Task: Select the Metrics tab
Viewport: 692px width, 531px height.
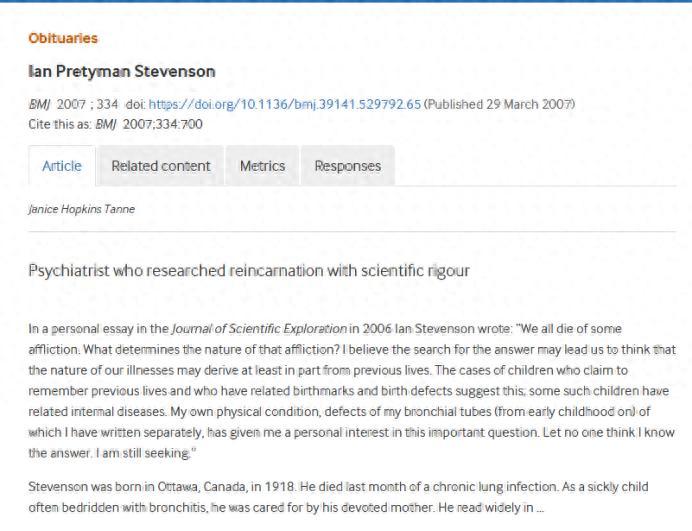Action: coord(262,166)
